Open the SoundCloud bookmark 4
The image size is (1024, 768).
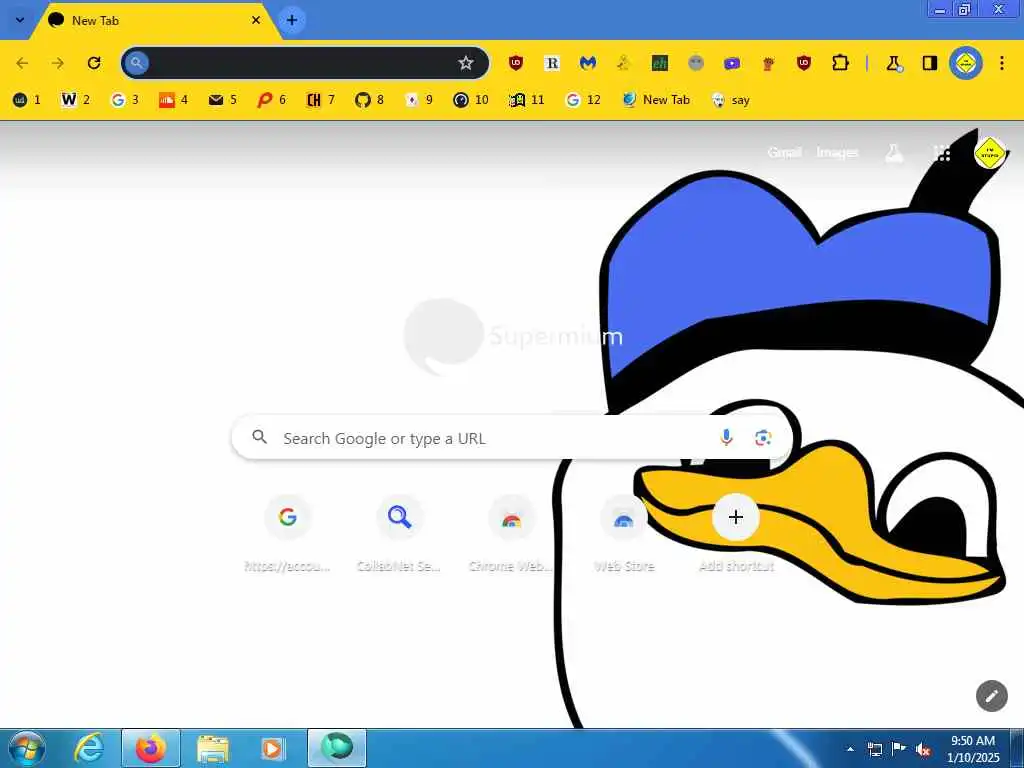pyautogui.click(x=174, y=100)
